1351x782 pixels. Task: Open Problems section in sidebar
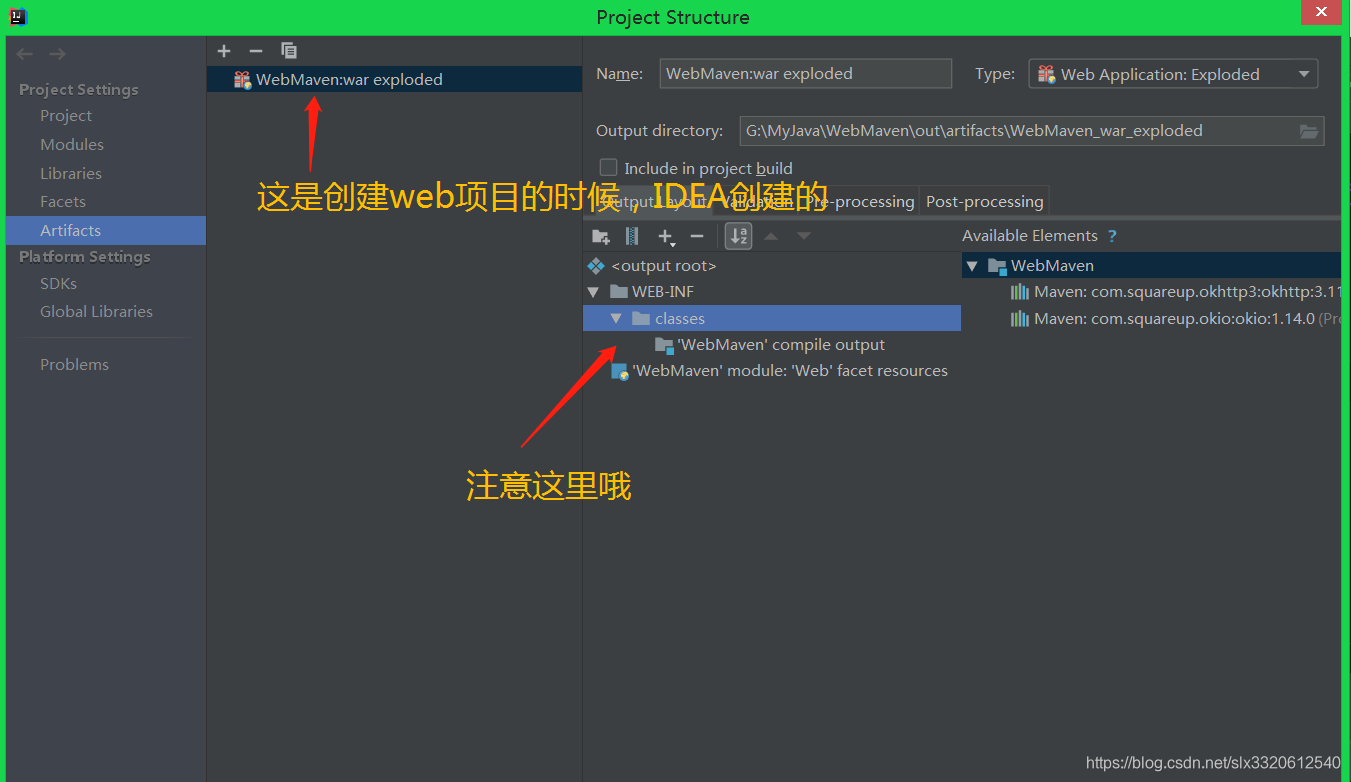point(74,364)
